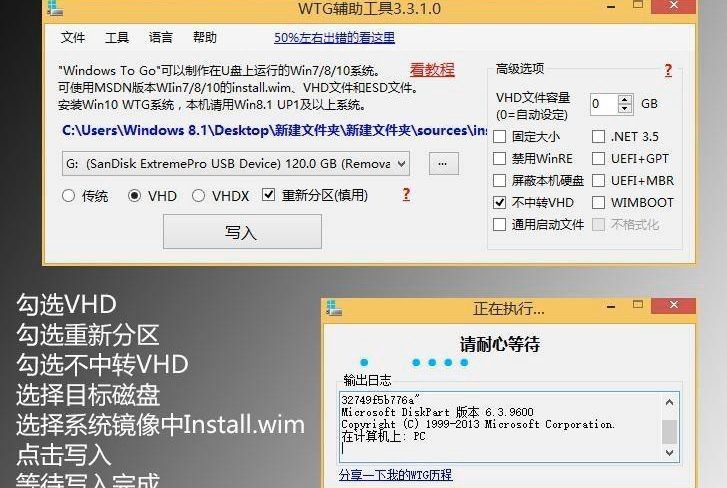Click the WTG app icon in title bar
Viewport: 727px width, 488px height.
[x=54, y=8]
